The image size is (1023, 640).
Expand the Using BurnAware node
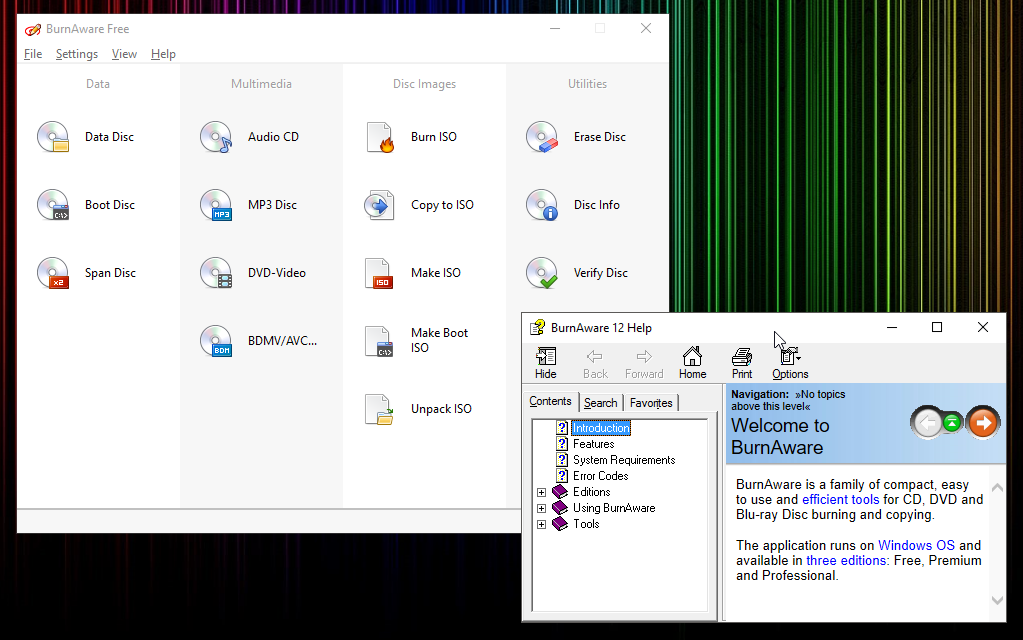[x=542, y=508]
